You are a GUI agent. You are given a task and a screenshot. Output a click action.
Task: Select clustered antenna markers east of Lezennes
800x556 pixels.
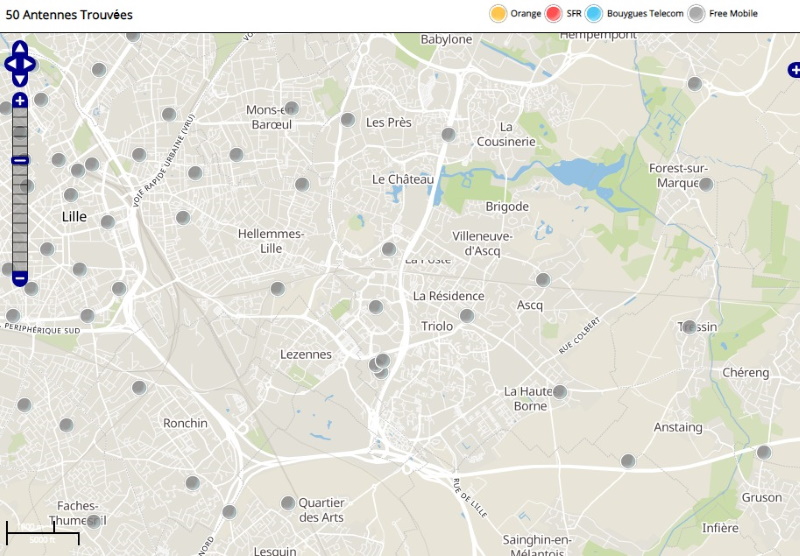[380, 366]
